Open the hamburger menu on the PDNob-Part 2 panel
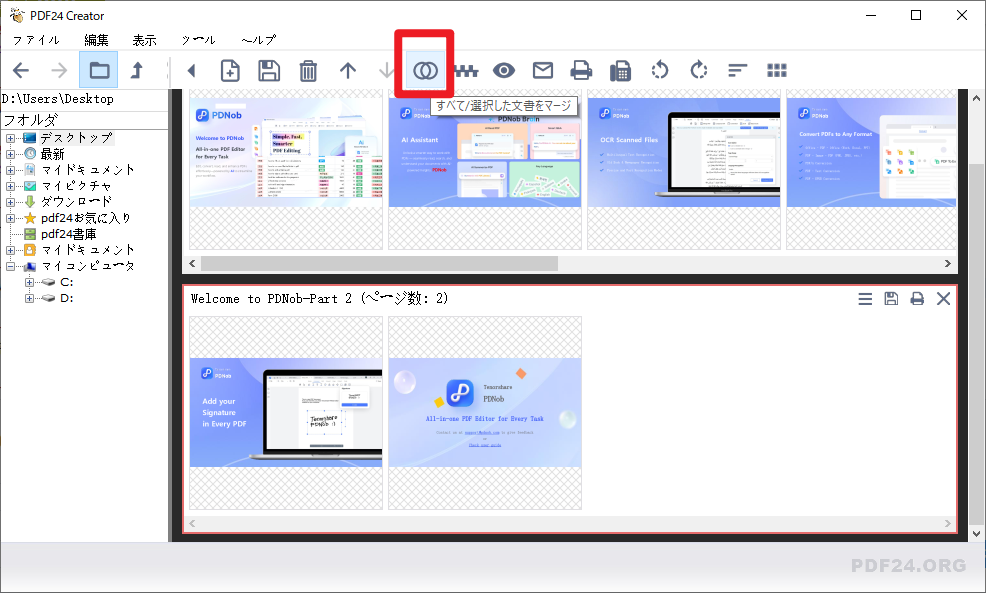The width and height of the screenshot is (986, 593). click(865, 298)
